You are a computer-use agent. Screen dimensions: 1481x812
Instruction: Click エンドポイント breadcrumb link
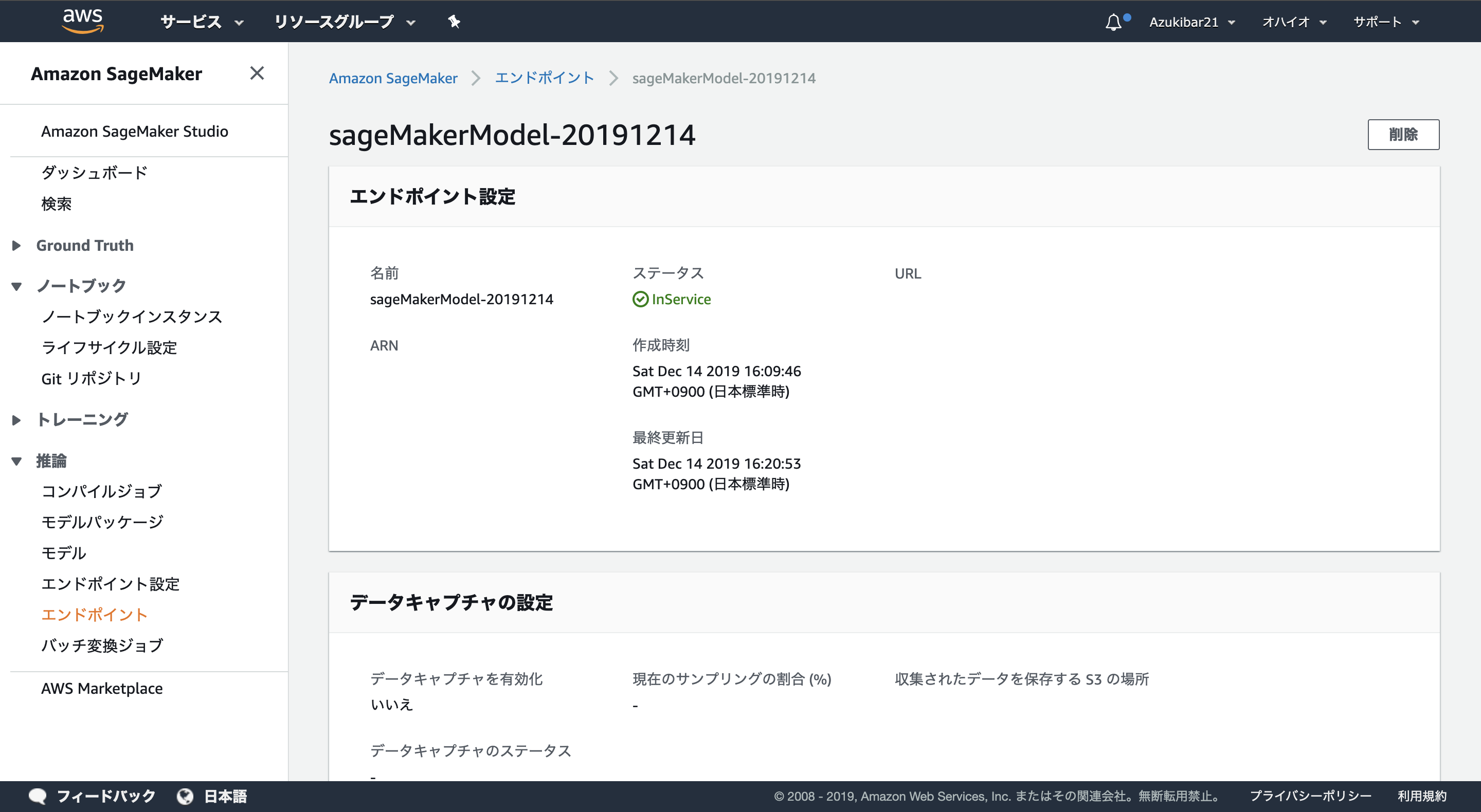pyautogui.click(x=544, y=78)
